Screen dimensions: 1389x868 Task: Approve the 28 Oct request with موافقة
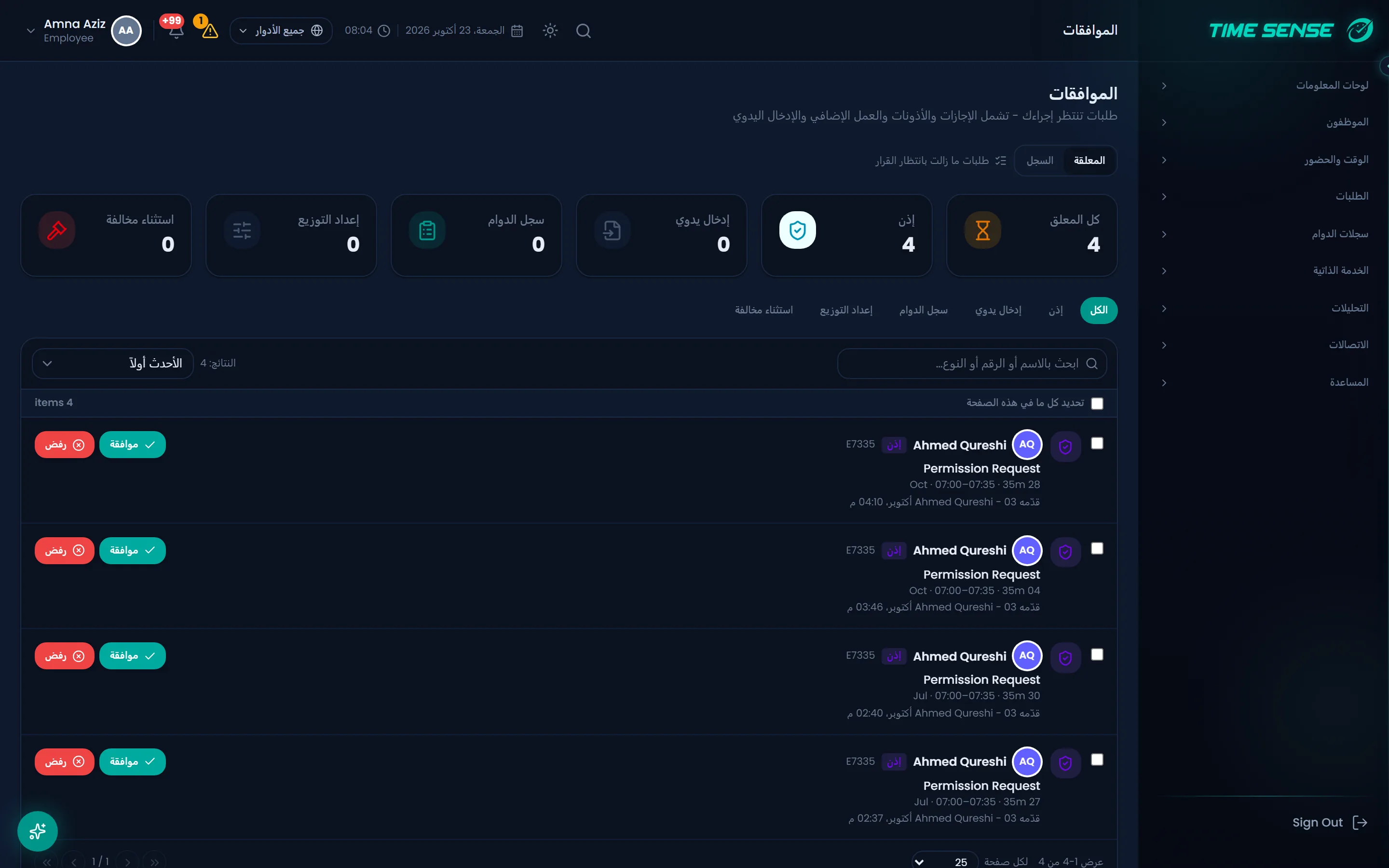coord(133,445)
